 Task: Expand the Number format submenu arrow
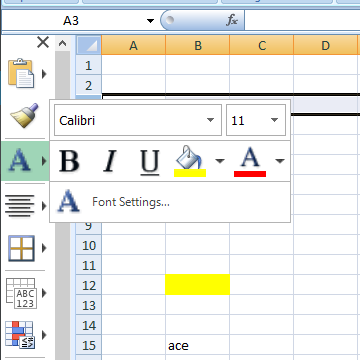44,293
